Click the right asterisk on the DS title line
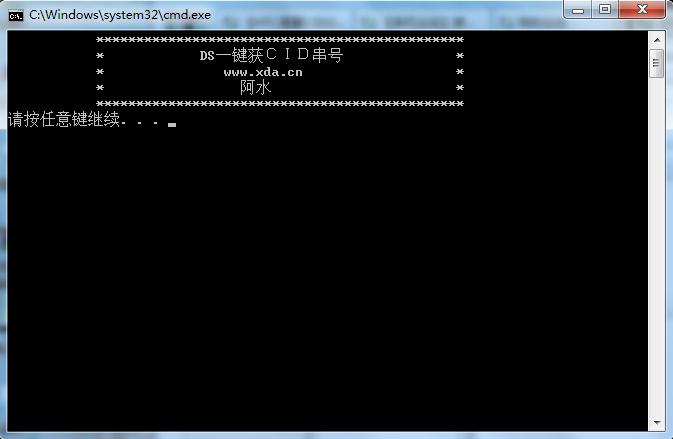 coord(460,56)
